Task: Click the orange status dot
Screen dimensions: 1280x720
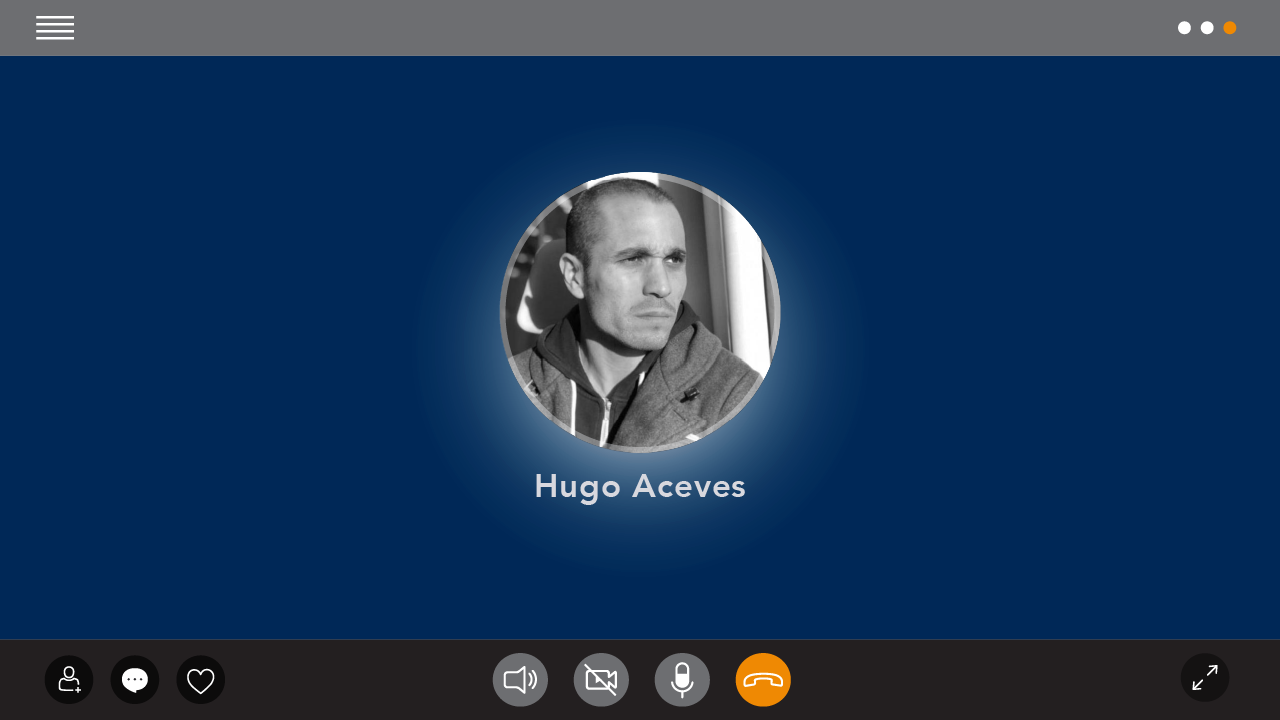Action: [1230, 28]
